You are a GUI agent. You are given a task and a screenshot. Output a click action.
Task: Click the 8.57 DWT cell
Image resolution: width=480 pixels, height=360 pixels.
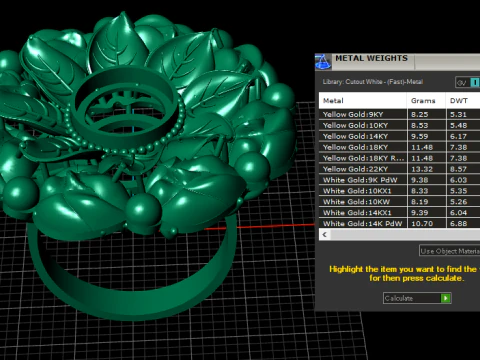[x=463, y=169]
